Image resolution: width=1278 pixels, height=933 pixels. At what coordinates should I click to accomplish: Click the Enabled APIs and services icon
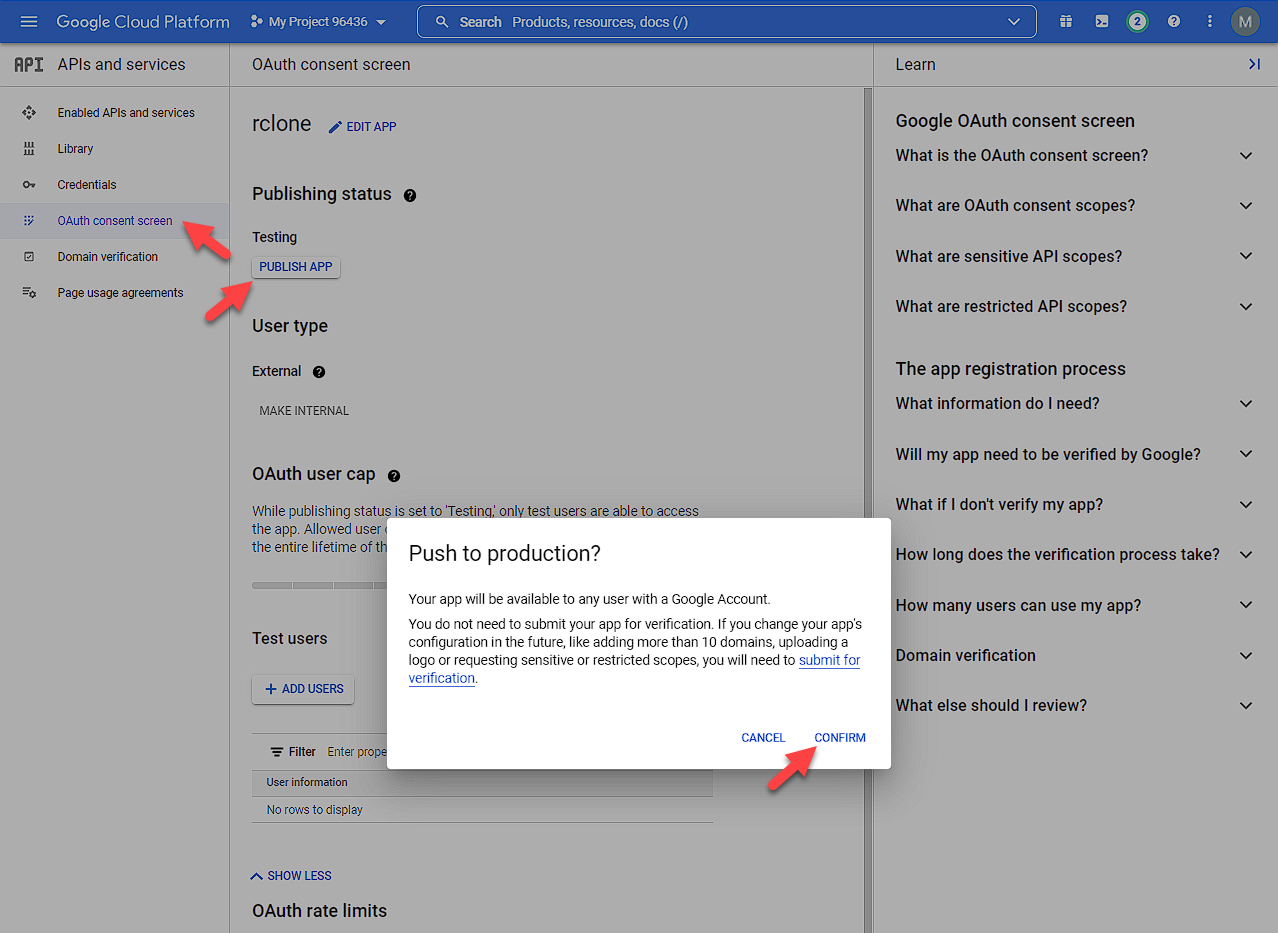[x=29, y=113]
